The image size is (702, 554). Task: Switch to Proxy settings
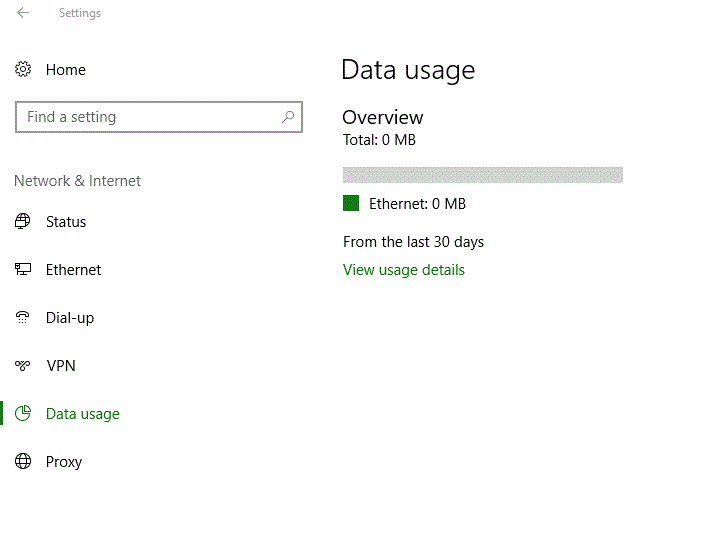click(64, 462)
